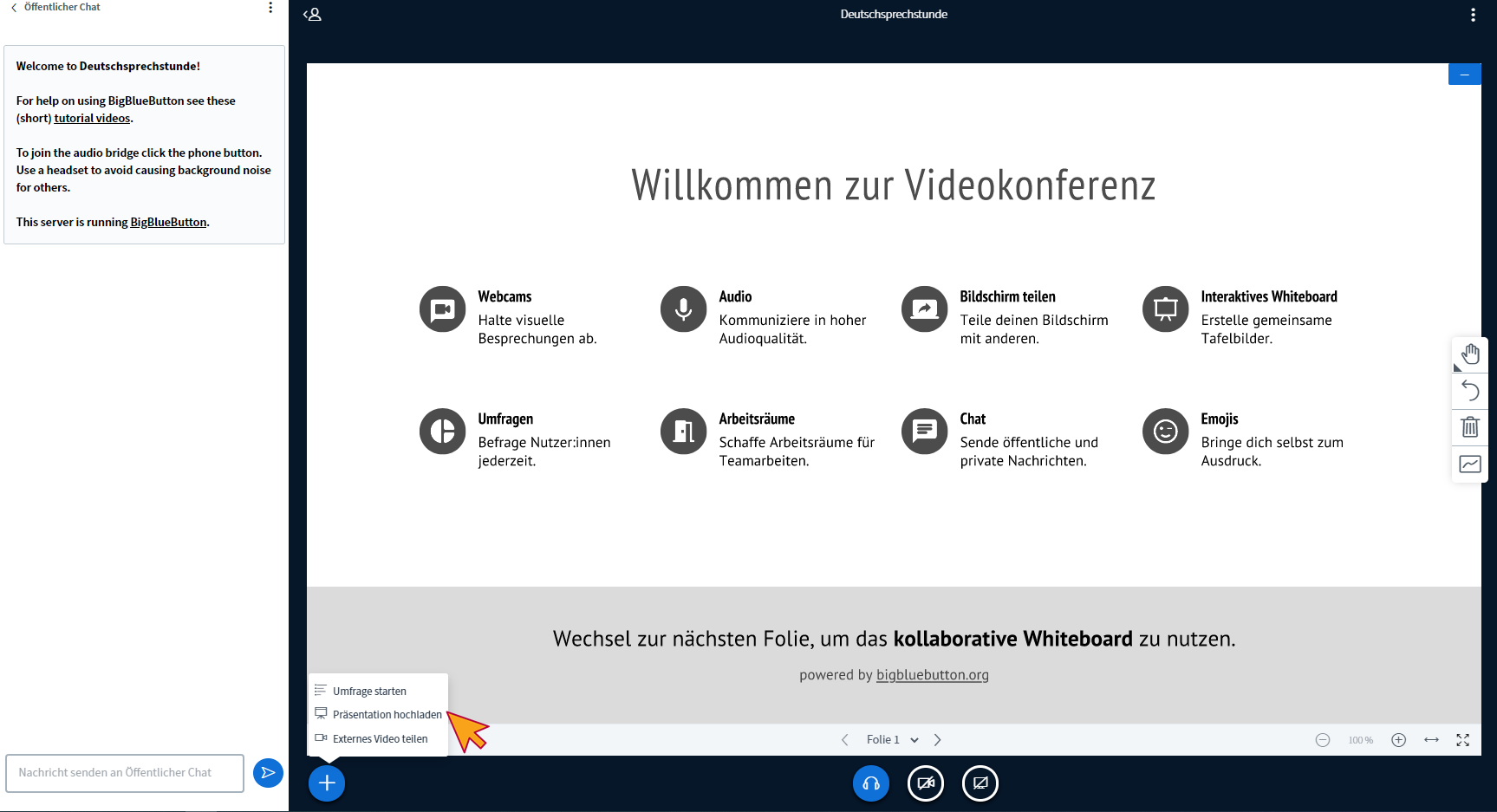Go to next slide arrow
This screenshot has height=812, width=1497.
[x=937, y=740]
